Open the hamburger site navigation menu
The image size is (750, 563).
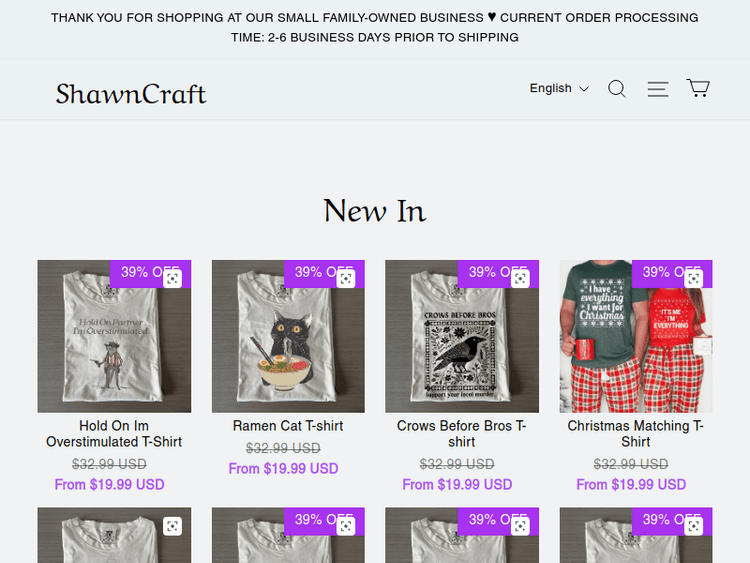(657, 89)
